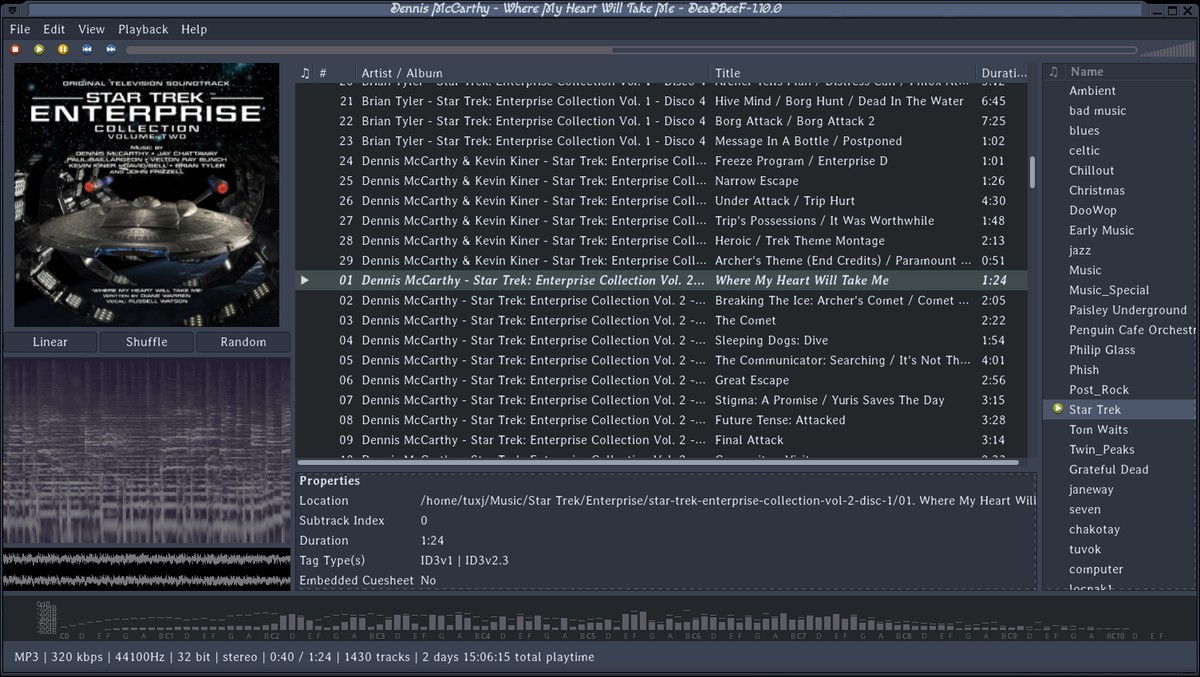Select track 'The Comet'
The width and height of the screenshot is (1200, 677).
[x=661, y=321]
